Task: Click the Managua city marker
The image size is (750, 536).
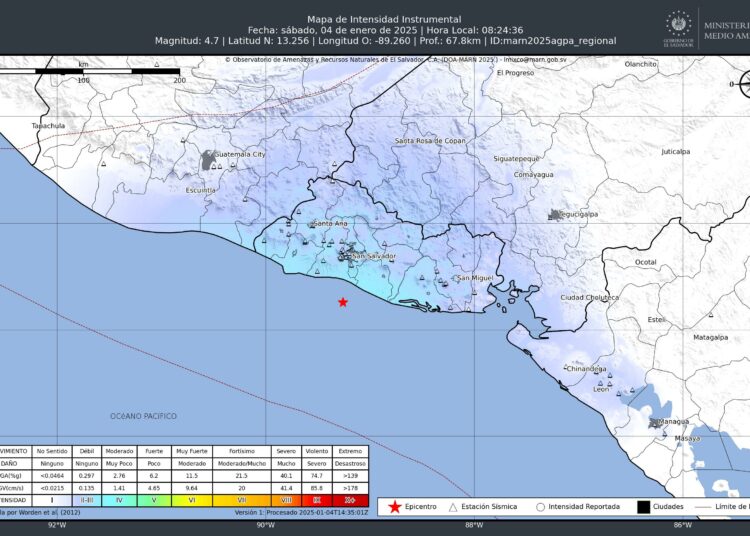Action: 656,422
